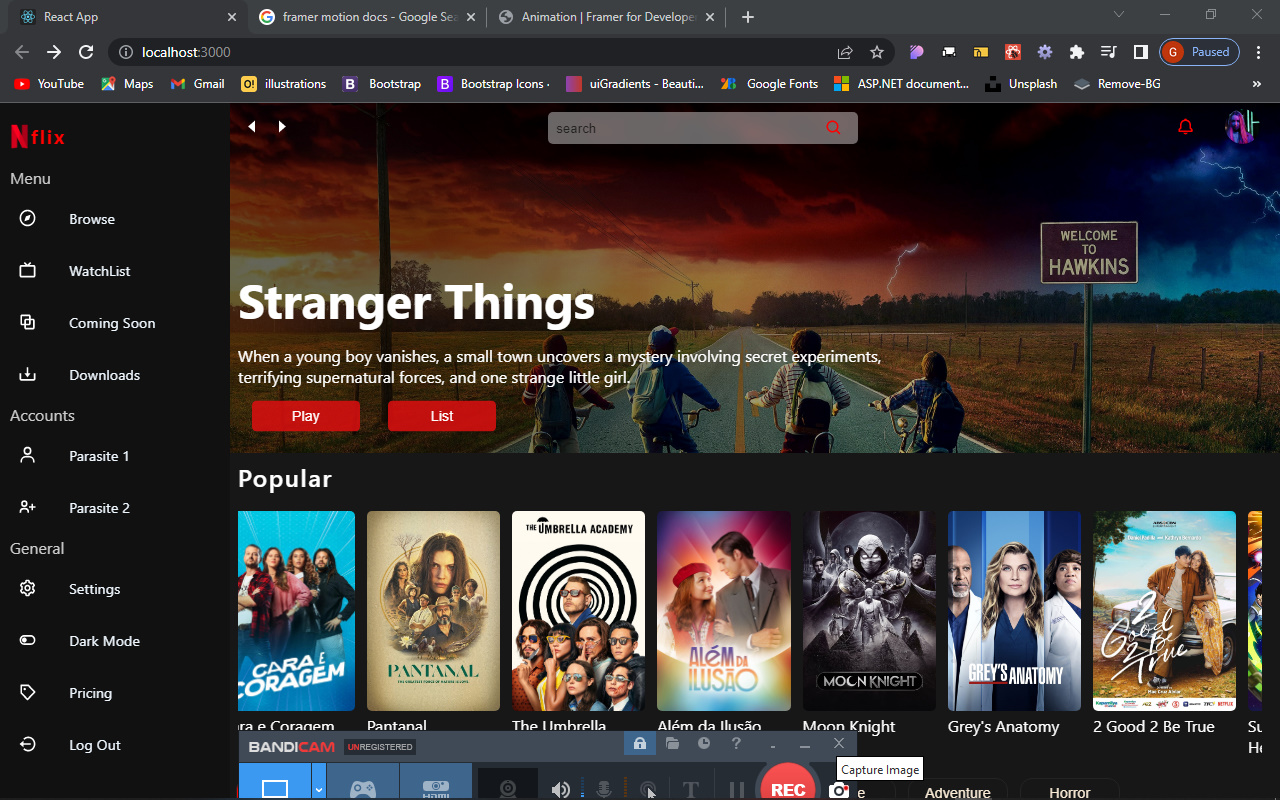
Task: Open Chrome extensions puzzle icon
Action: pos(1077,52)
